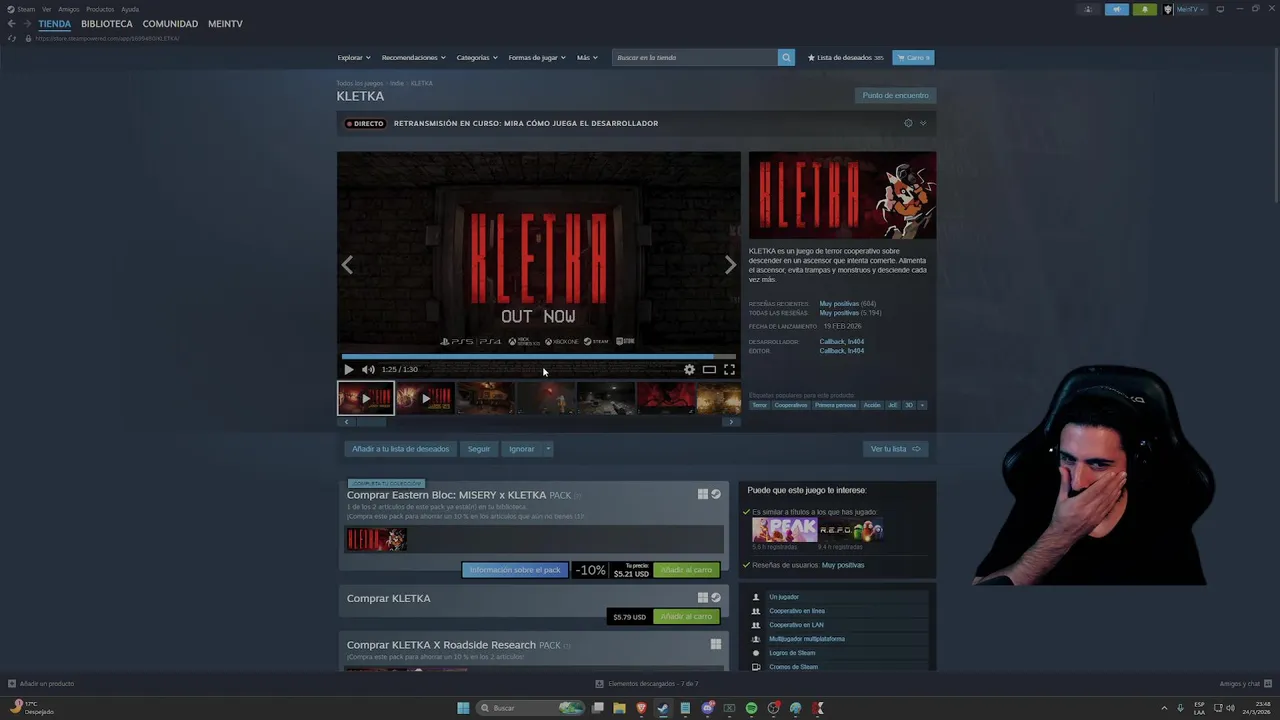The width and height of the screenshot is (1280, 720).
Task: Open Spotify from the taskbar
Action: pyautogui.click(x=751, y=708)
